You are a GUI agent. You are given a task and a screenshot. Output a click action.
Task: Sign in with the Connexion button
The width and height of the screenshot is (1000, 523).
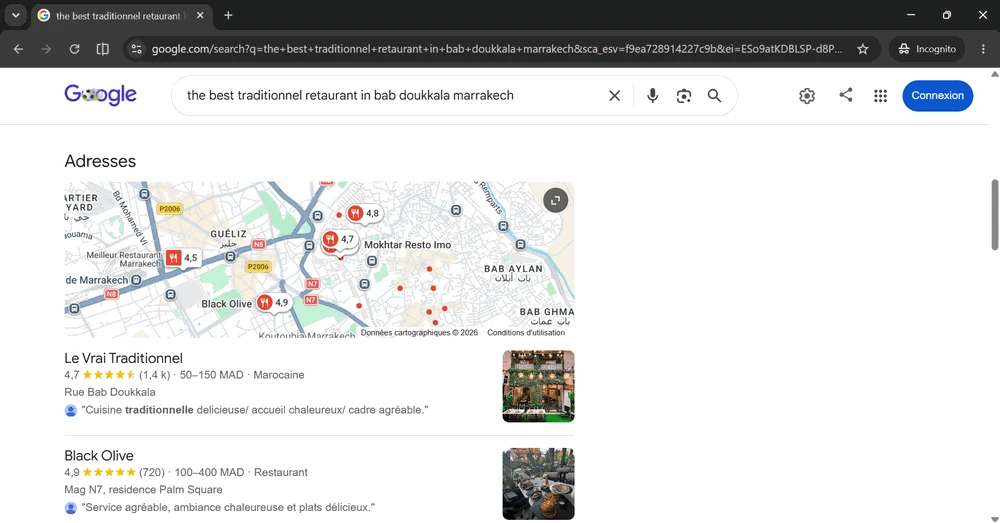(938, 96)
